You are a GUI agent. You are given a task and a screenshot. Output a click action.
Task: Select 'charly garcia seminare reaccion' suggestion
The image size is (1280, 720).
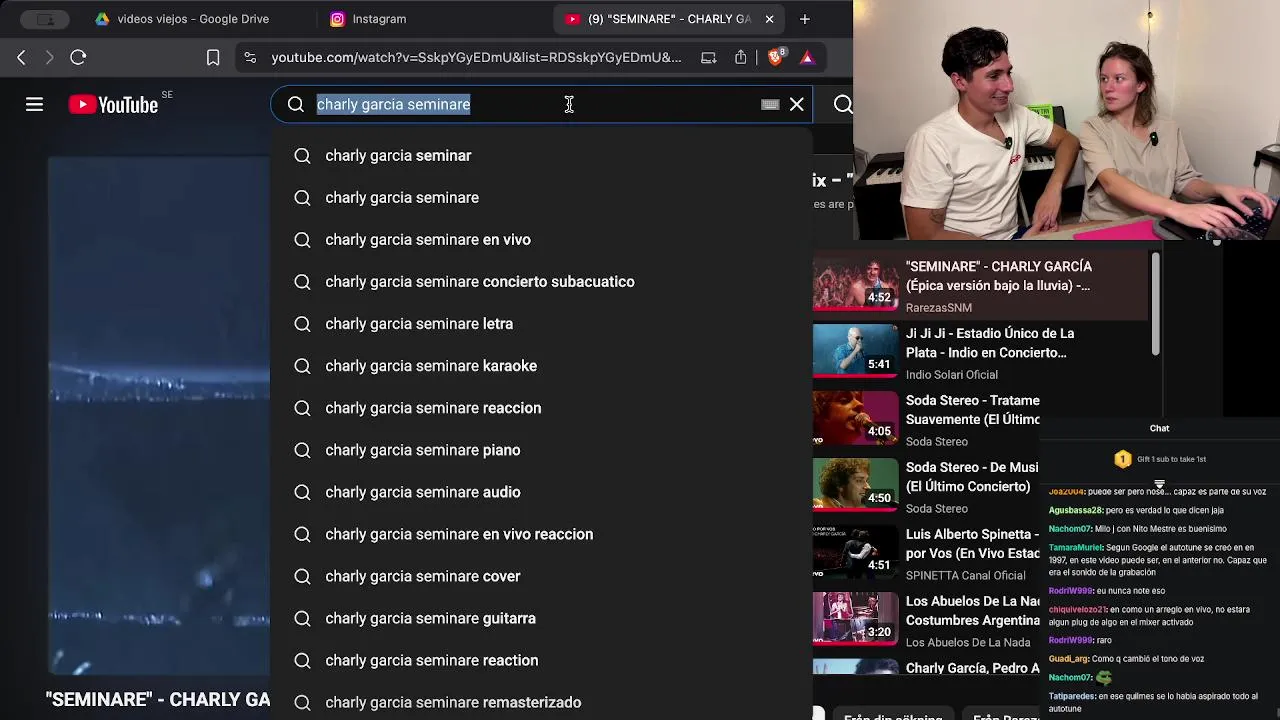(x=541, y=408)
